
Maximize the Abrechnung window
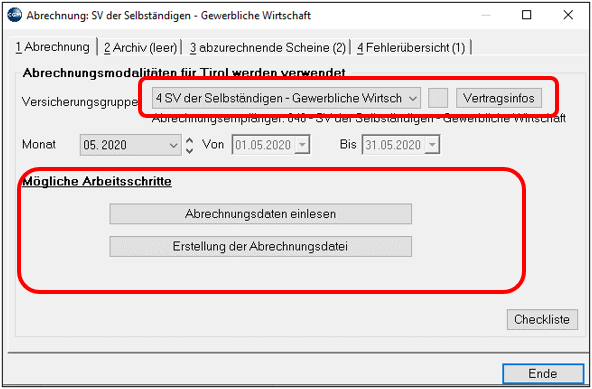527,15
